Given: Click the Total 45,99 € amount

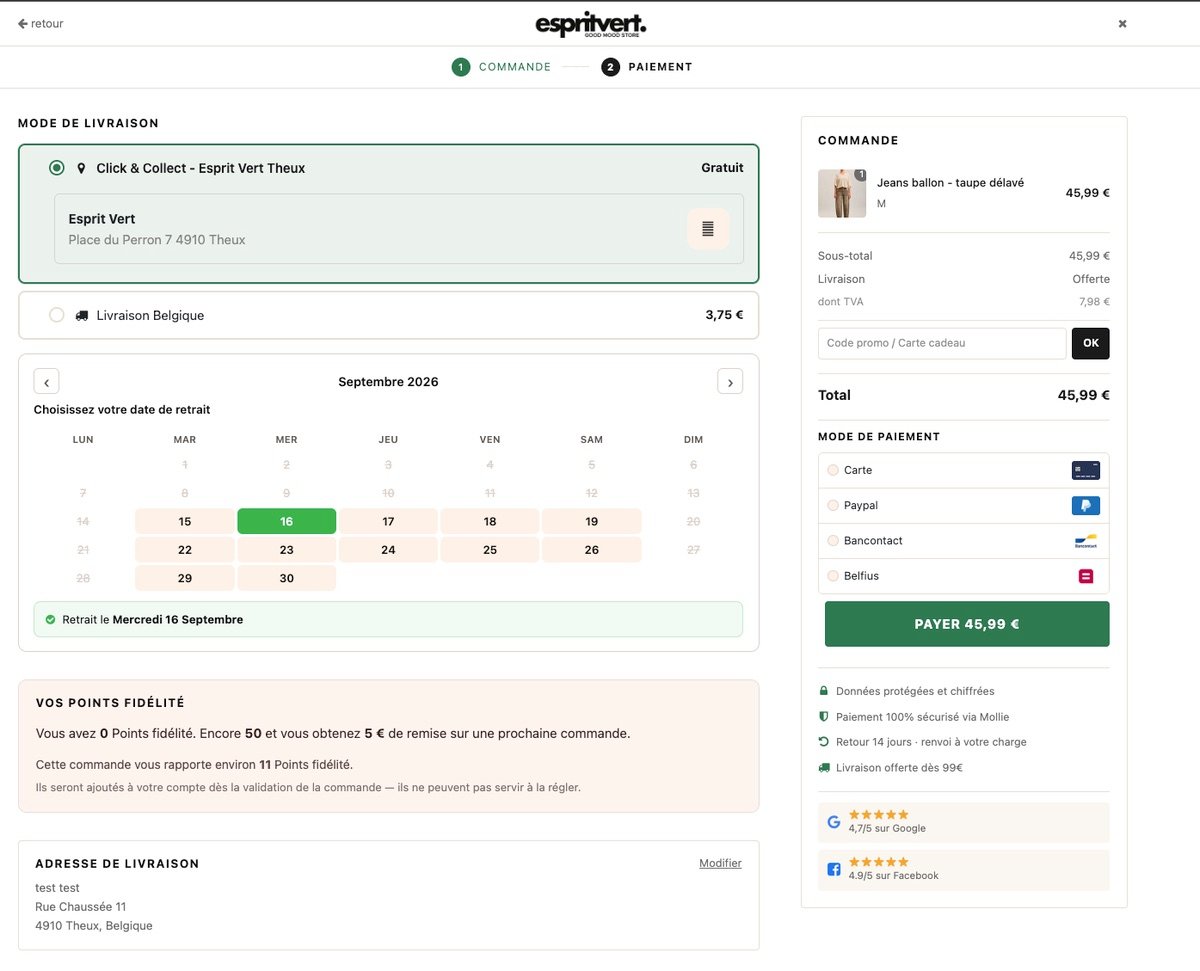Looking at the screenshot, I should tap(1084, 395).
